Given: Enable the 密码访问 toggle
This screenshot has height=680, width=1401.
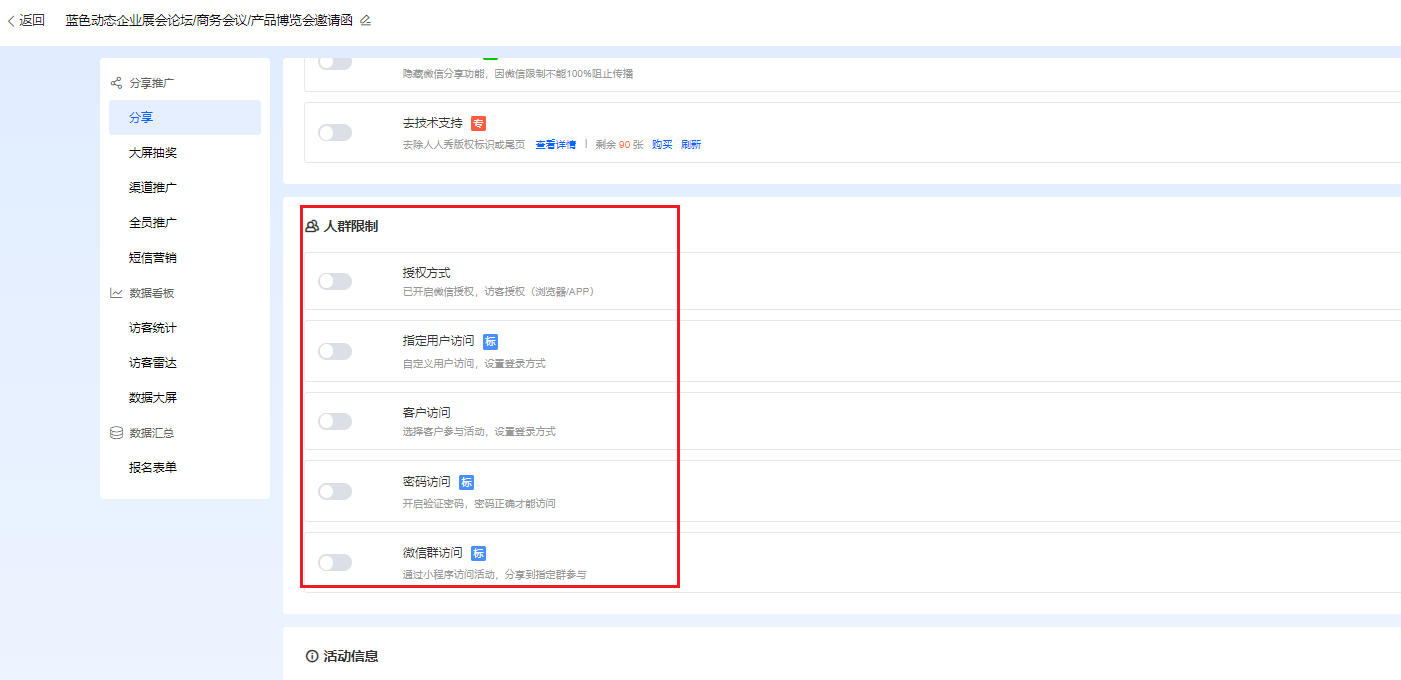Looking at the screenshot, I should click(x=335, y=491).
